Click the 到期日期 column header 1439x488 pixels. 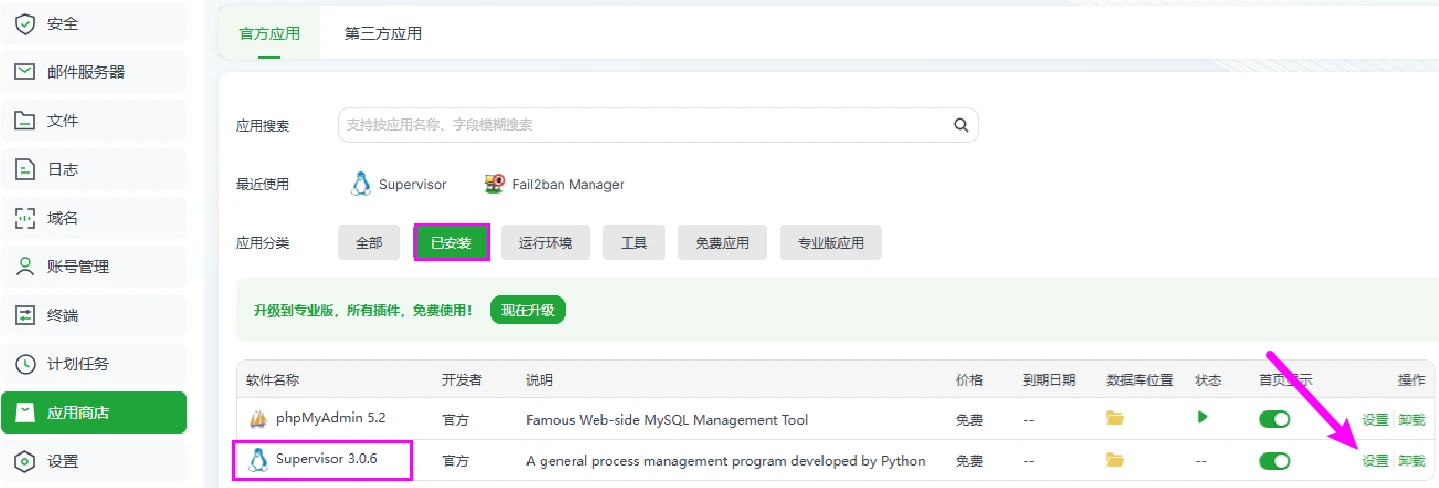tap(1049, 380)
